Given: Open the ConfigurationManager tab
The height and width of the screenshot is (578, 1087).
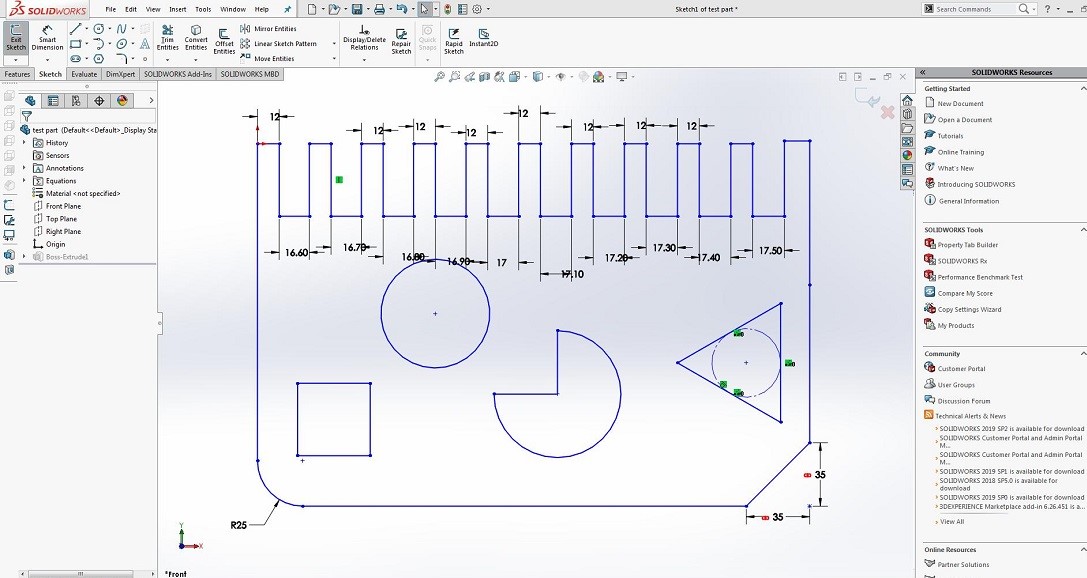Looking at the screenshot, I should (76, 101).
